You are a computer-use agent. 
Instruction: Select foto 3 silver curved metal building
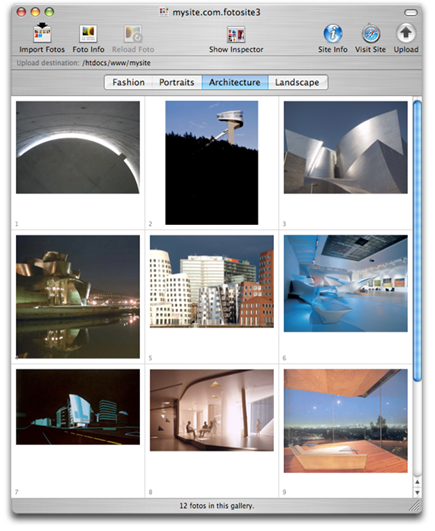[346, 147]
